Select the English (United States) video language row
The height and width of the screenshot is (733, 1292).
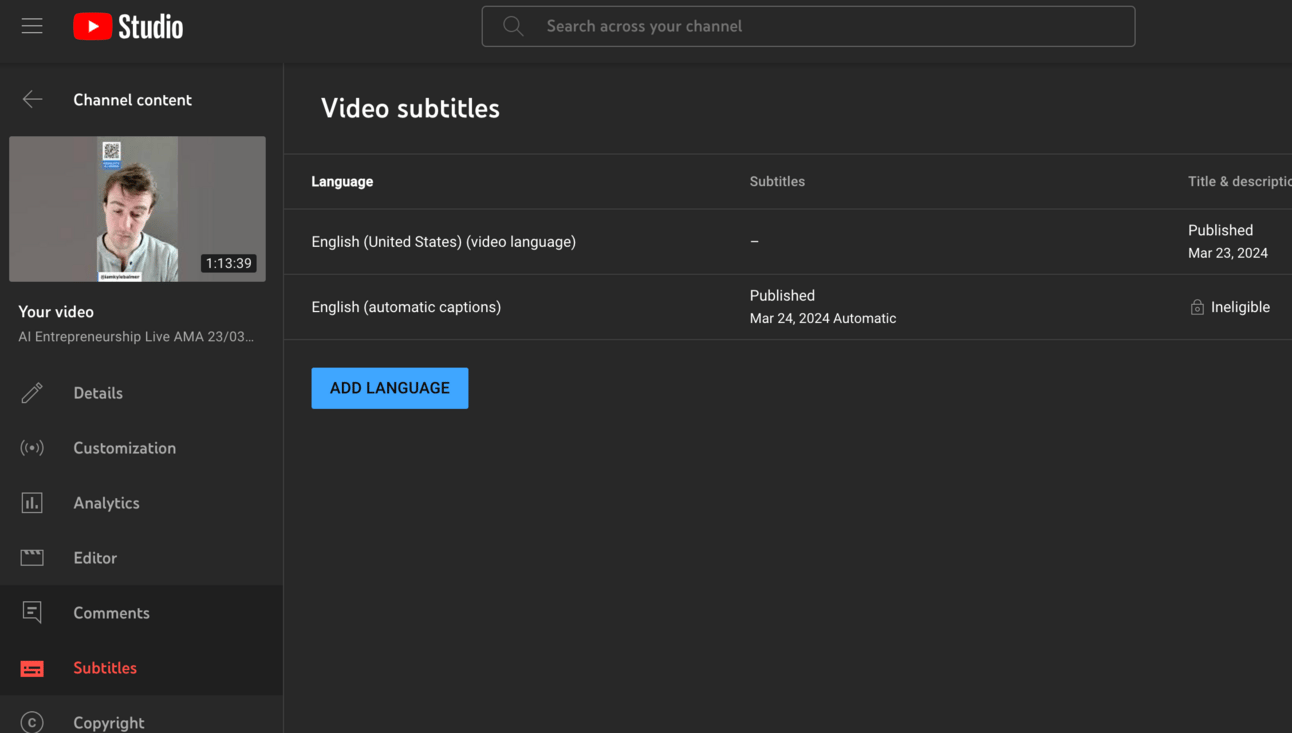pyautogui.click(x=443, y=242)
